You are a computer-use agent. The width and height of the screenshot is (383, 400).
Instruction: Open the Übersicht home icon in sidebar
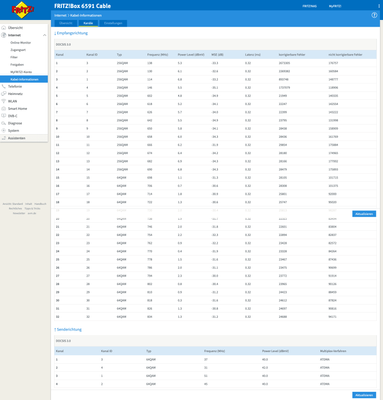(x=4, y=28)
